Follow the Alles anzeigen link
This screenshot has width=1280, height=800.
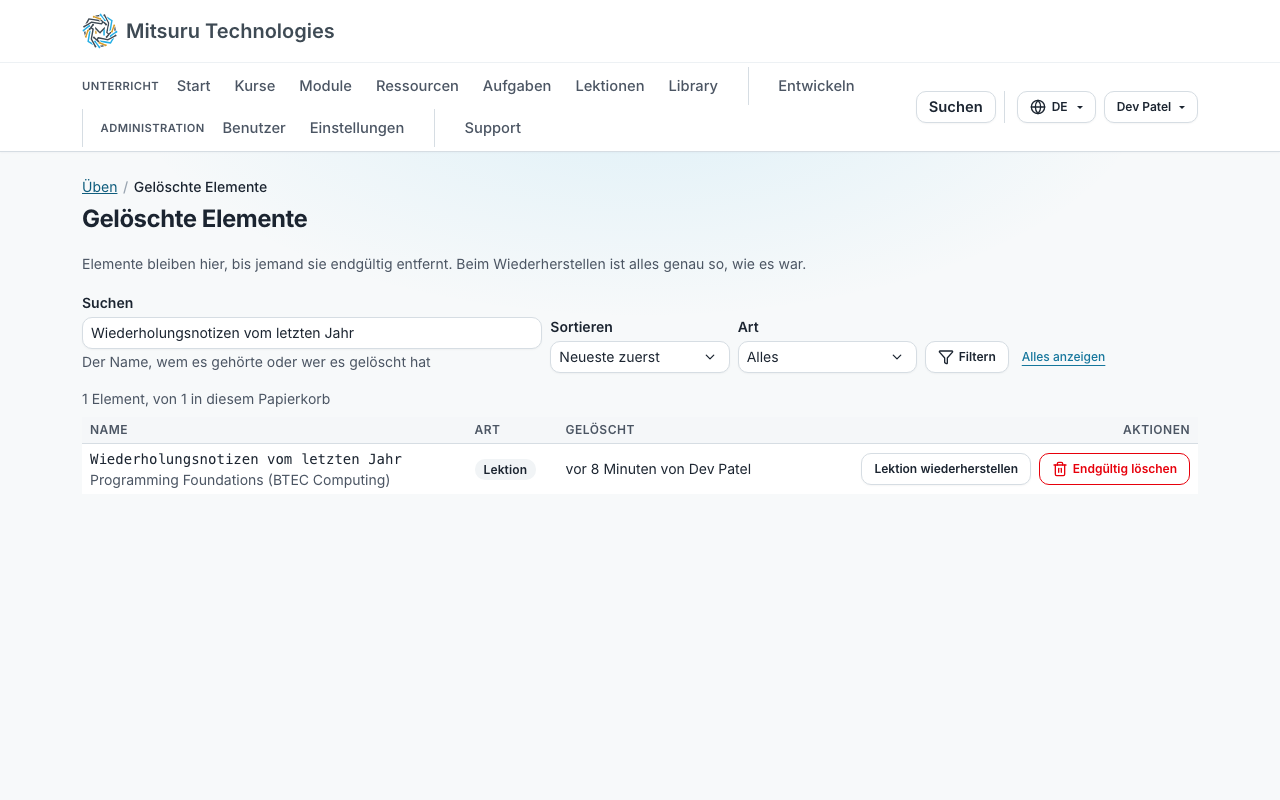pyautogui.click(x=1063, y=357)
